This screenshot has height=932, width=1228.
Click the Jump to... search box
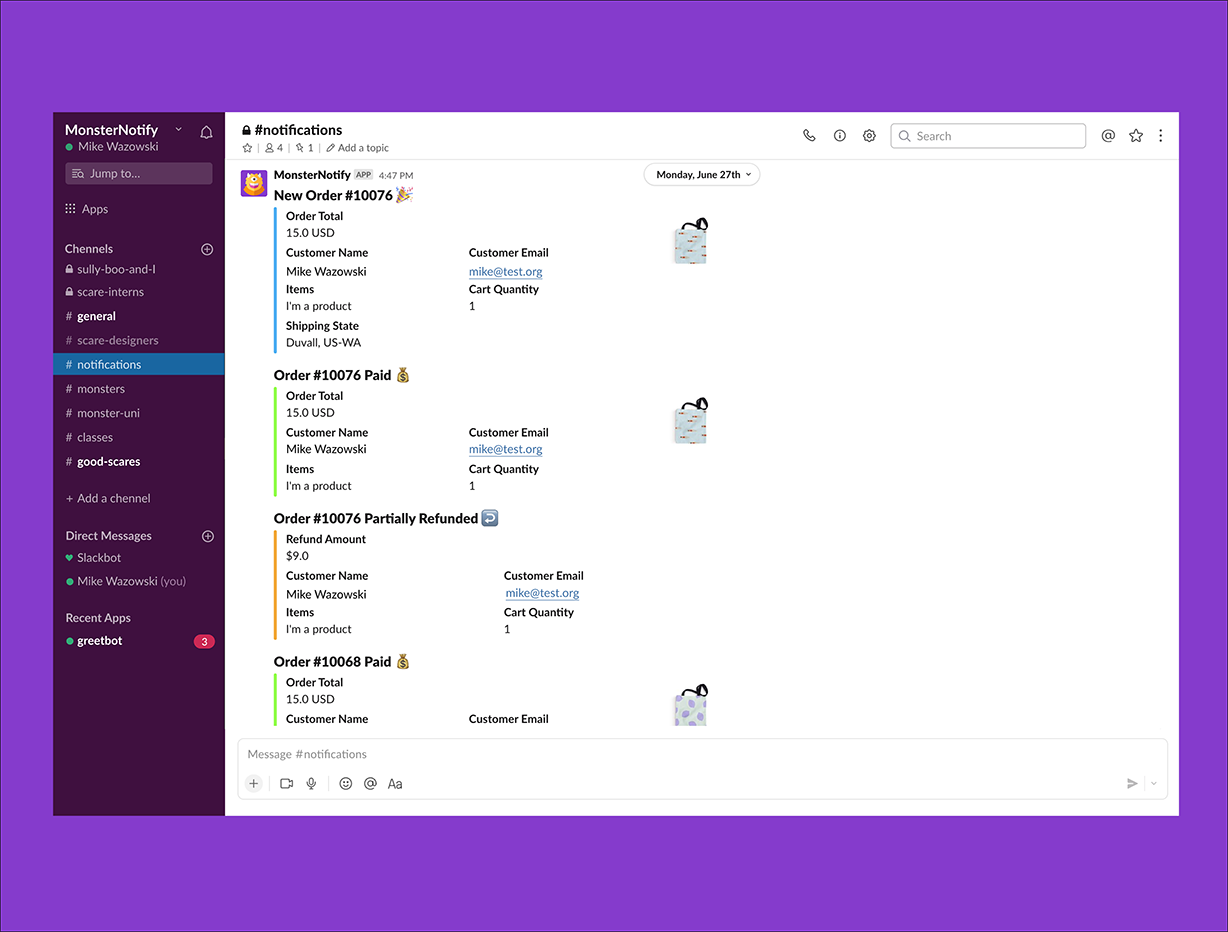139,173
